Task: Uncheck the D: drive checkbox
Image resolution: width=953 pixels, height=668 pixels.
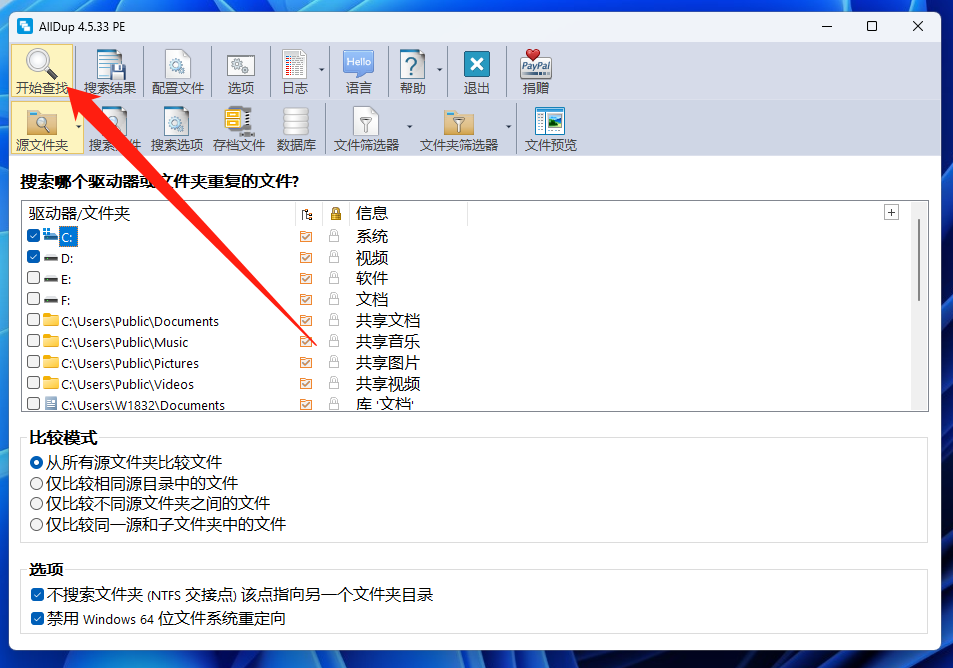Action: point(33,257)
